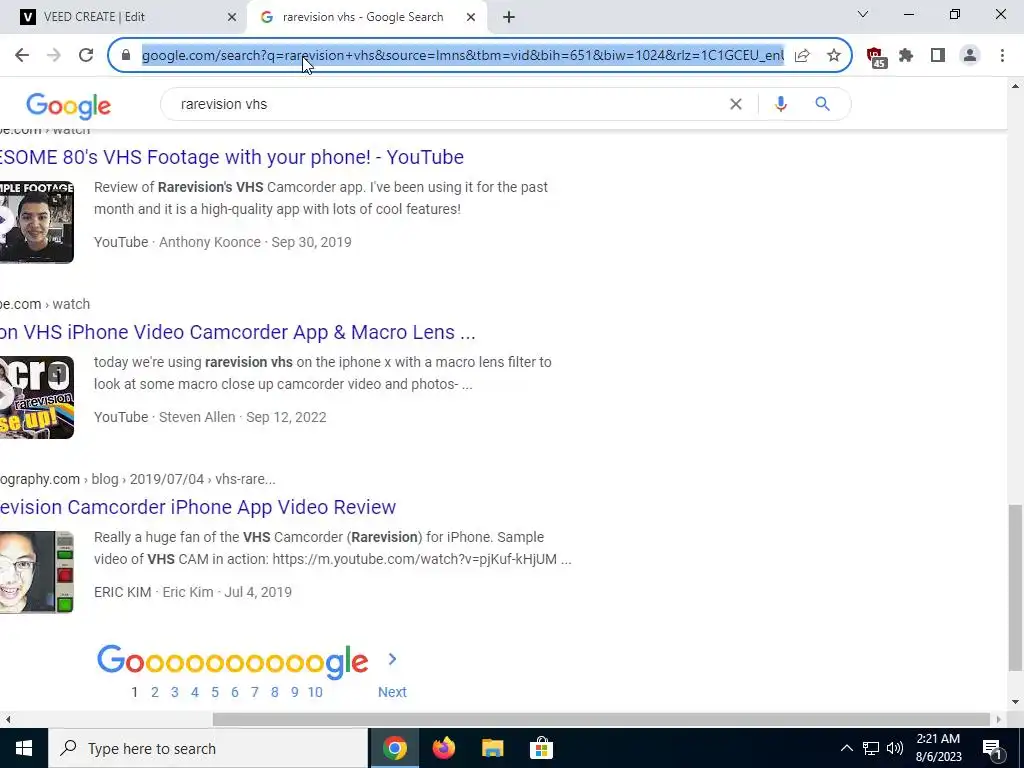The height and width of the screenshot is (768, 1024).
Task: Click the Steven Allen author text
Action: (x=197, y=417)
